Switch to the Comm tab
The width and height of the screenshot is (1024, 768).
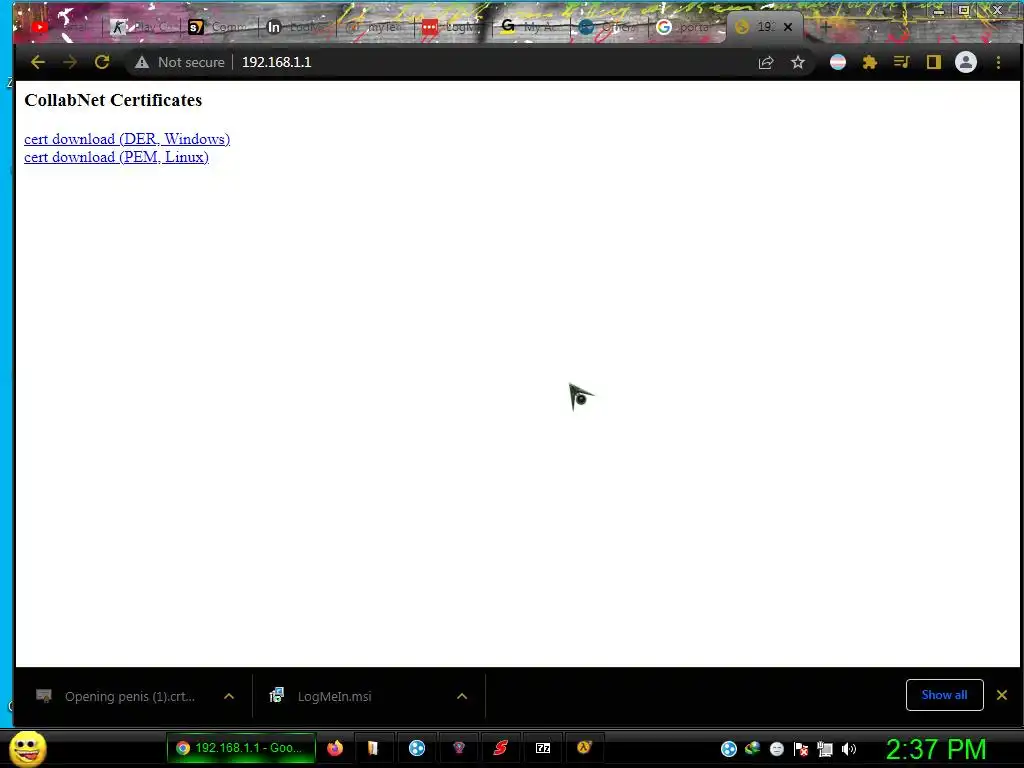(x=219, y=27)
